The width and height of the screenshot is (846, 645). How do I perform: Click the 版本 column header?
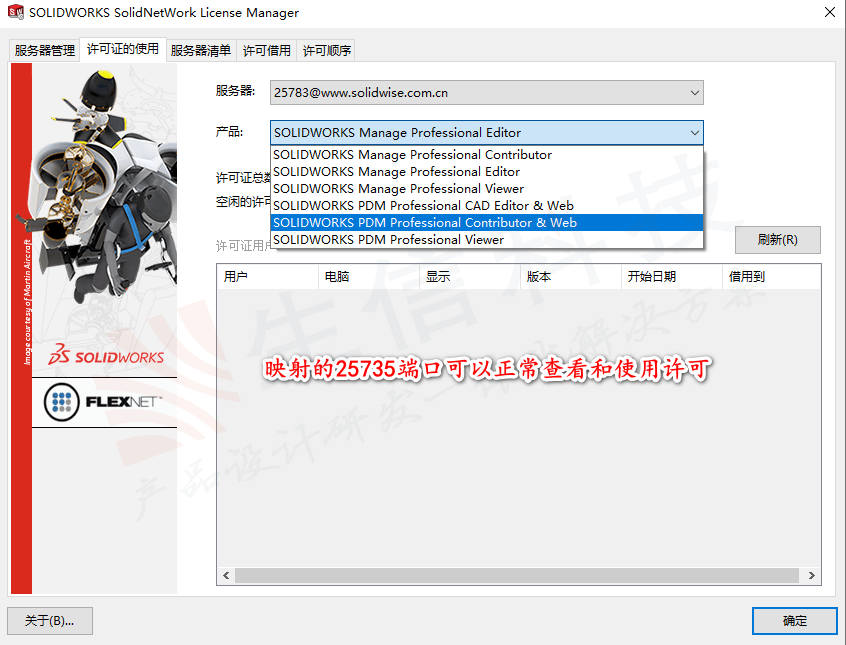(571, 277)
